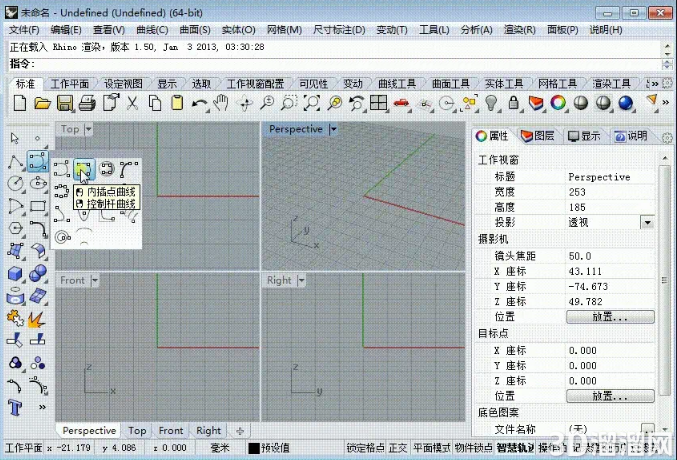Toggle 正交 ortho mode in status bar
The height and width of the screenshot is (460, 677).
pyautogui.click(x=398, y=448)
